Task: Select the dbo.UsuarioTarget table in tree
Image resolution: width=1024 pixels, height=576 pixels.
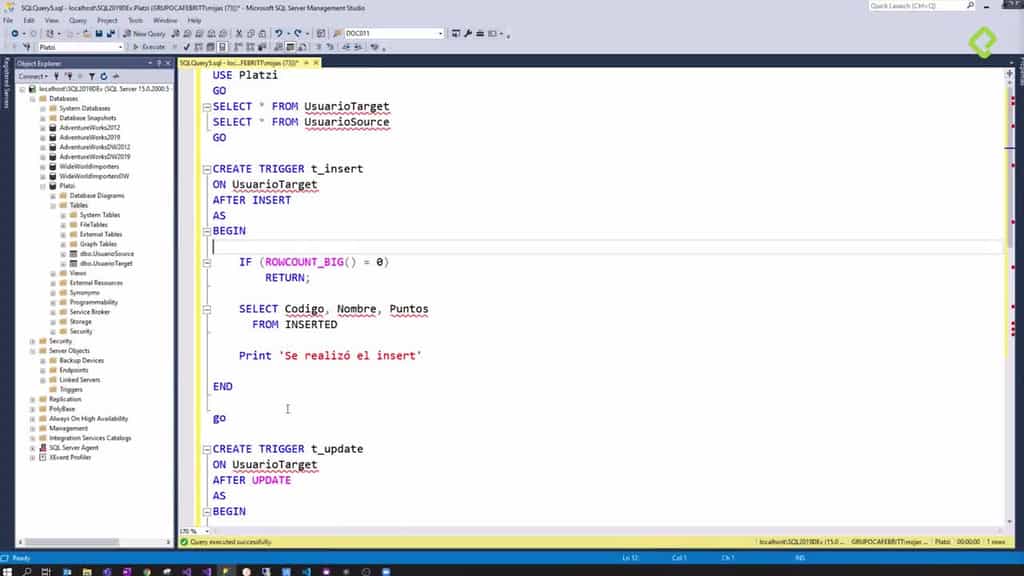Action: pyautogui.click(x=106, y=264)
